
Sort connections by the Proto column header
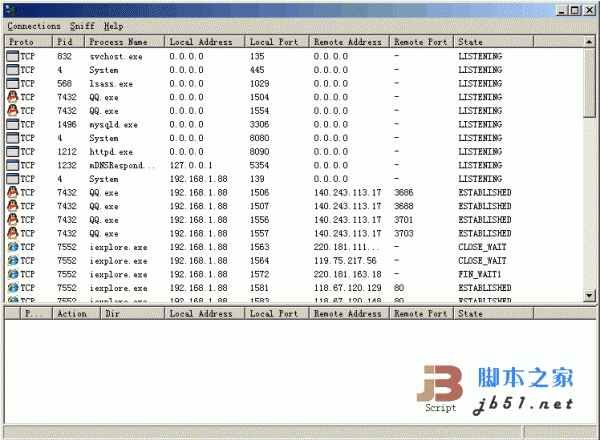pos(29,42)
